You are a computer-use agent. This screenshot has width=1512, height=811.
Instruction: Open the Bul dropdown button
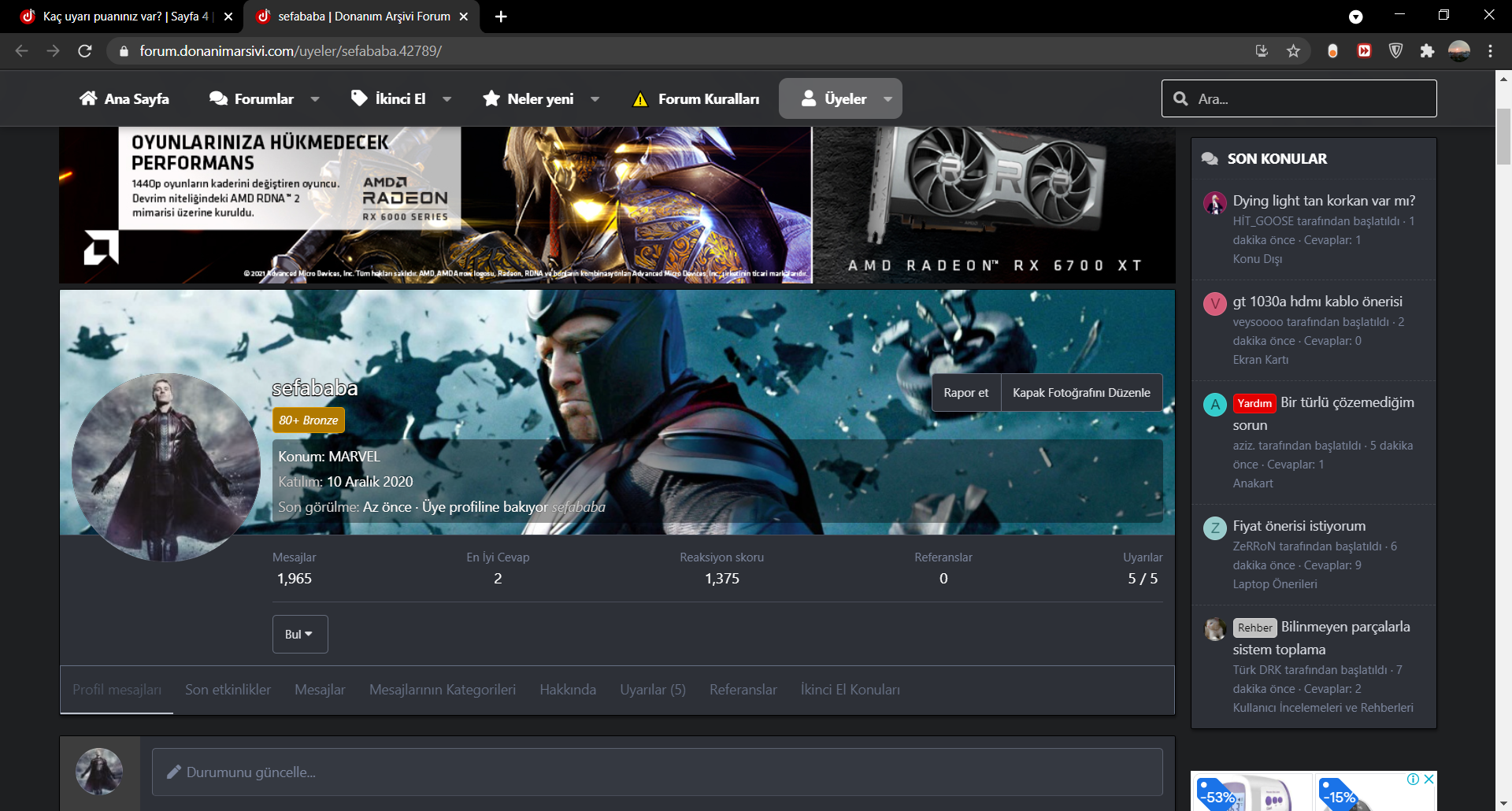[300, 634]
